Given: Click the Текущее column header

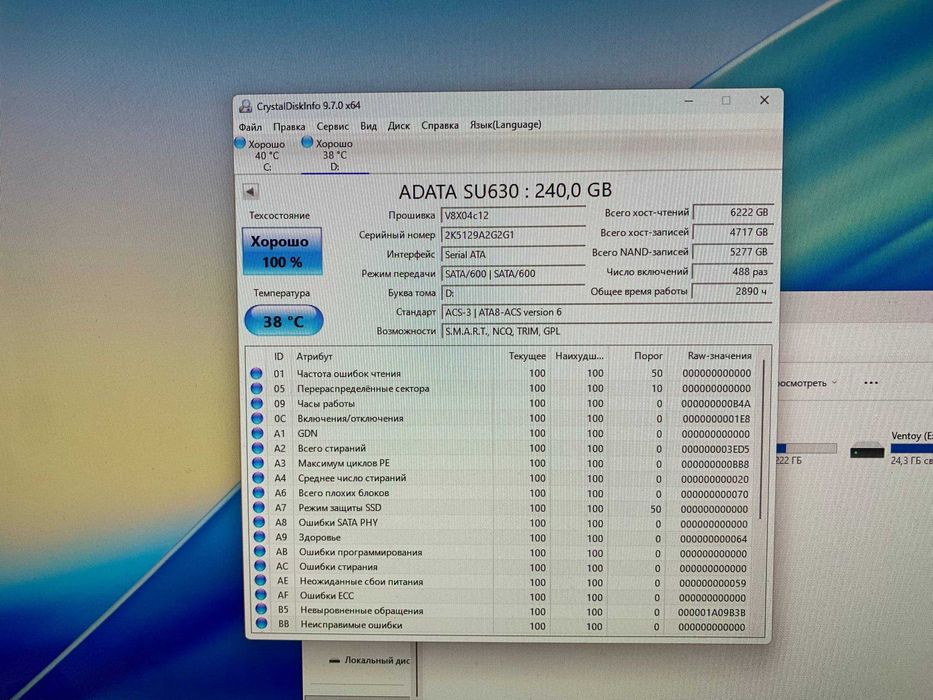Looking at the screenshot, I should [527, 356].
